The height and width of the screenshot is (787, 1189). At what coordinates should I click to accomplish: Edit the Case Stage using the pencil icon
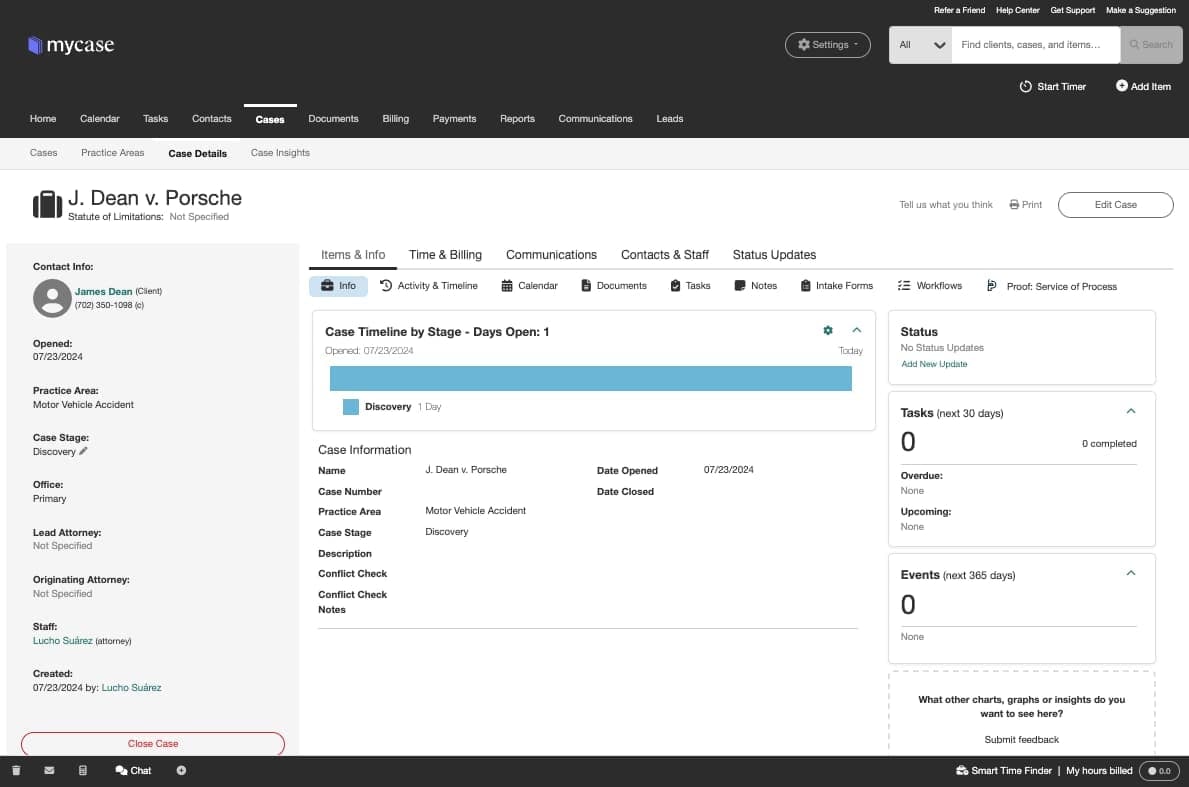[81, 451]
